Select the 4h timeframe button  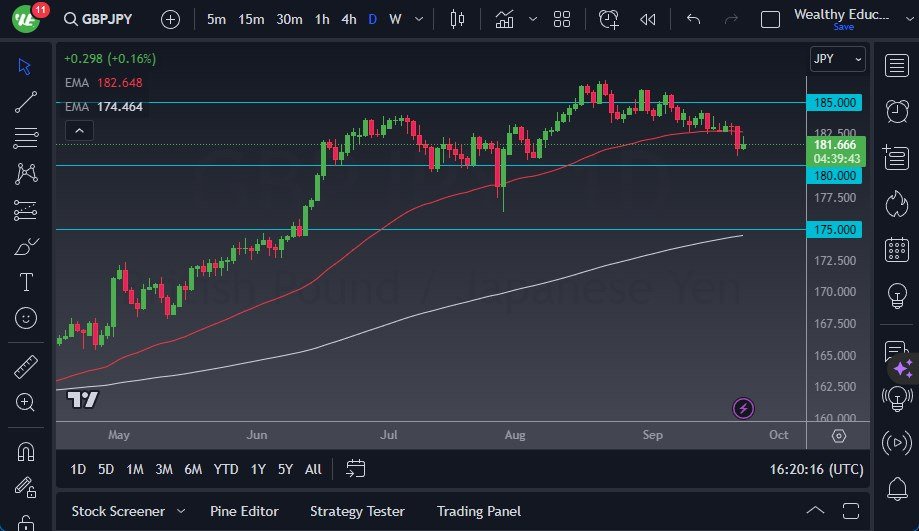tap(348, 19)
